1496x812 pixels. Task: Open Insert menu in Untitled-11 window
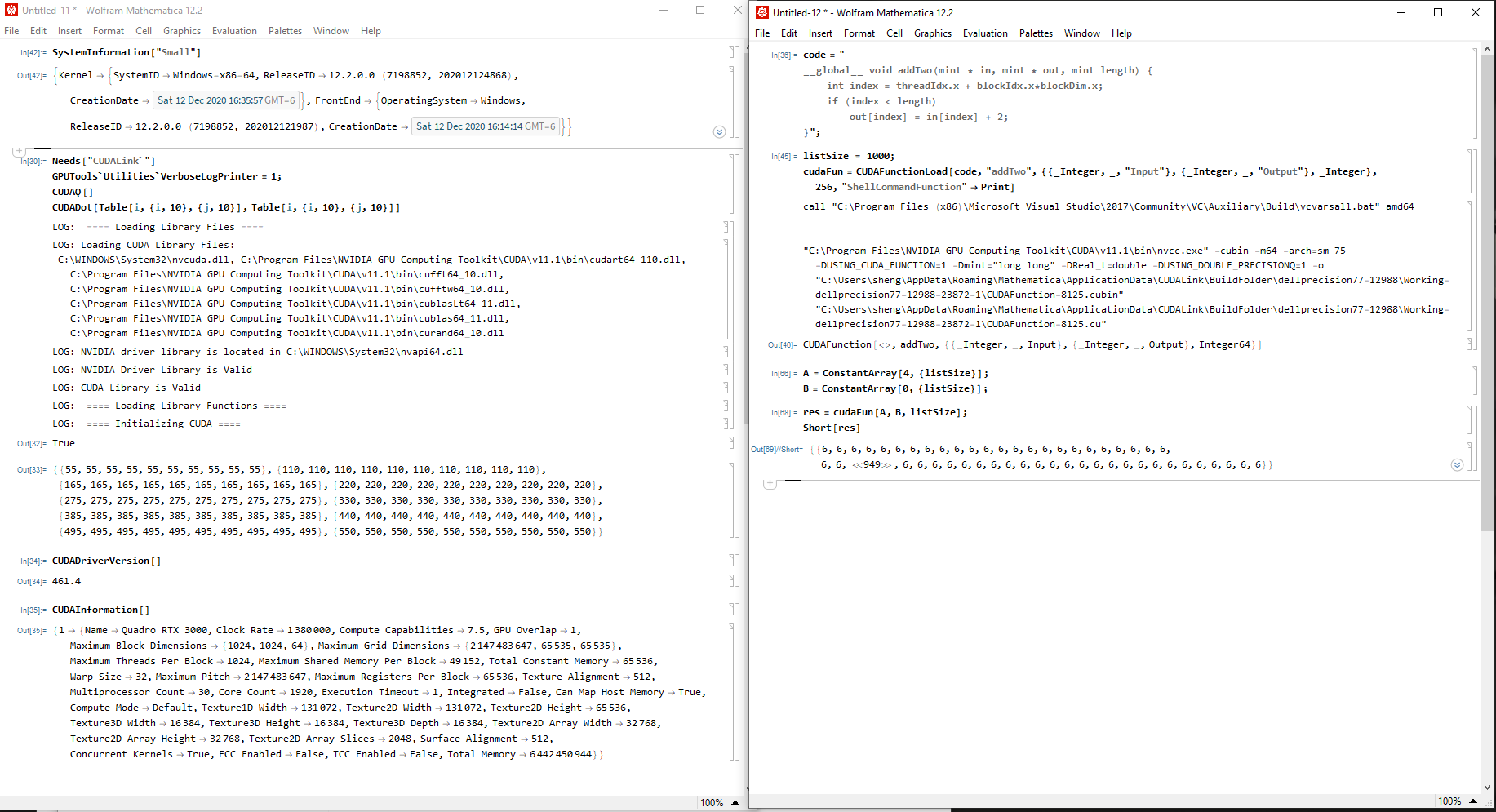[69, 31]
